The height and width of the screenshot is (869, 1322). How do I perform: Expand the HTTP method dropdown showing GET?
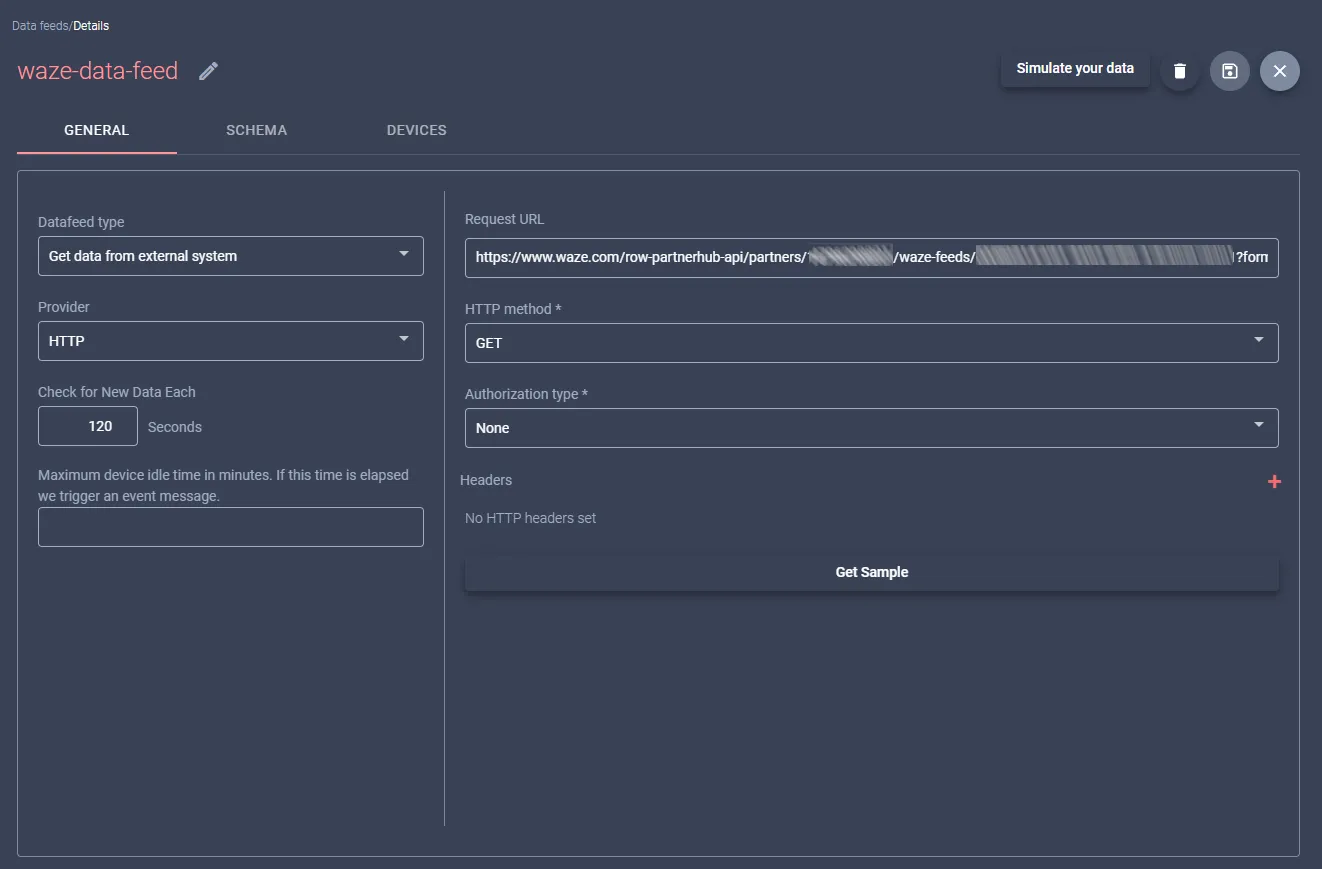872,343
